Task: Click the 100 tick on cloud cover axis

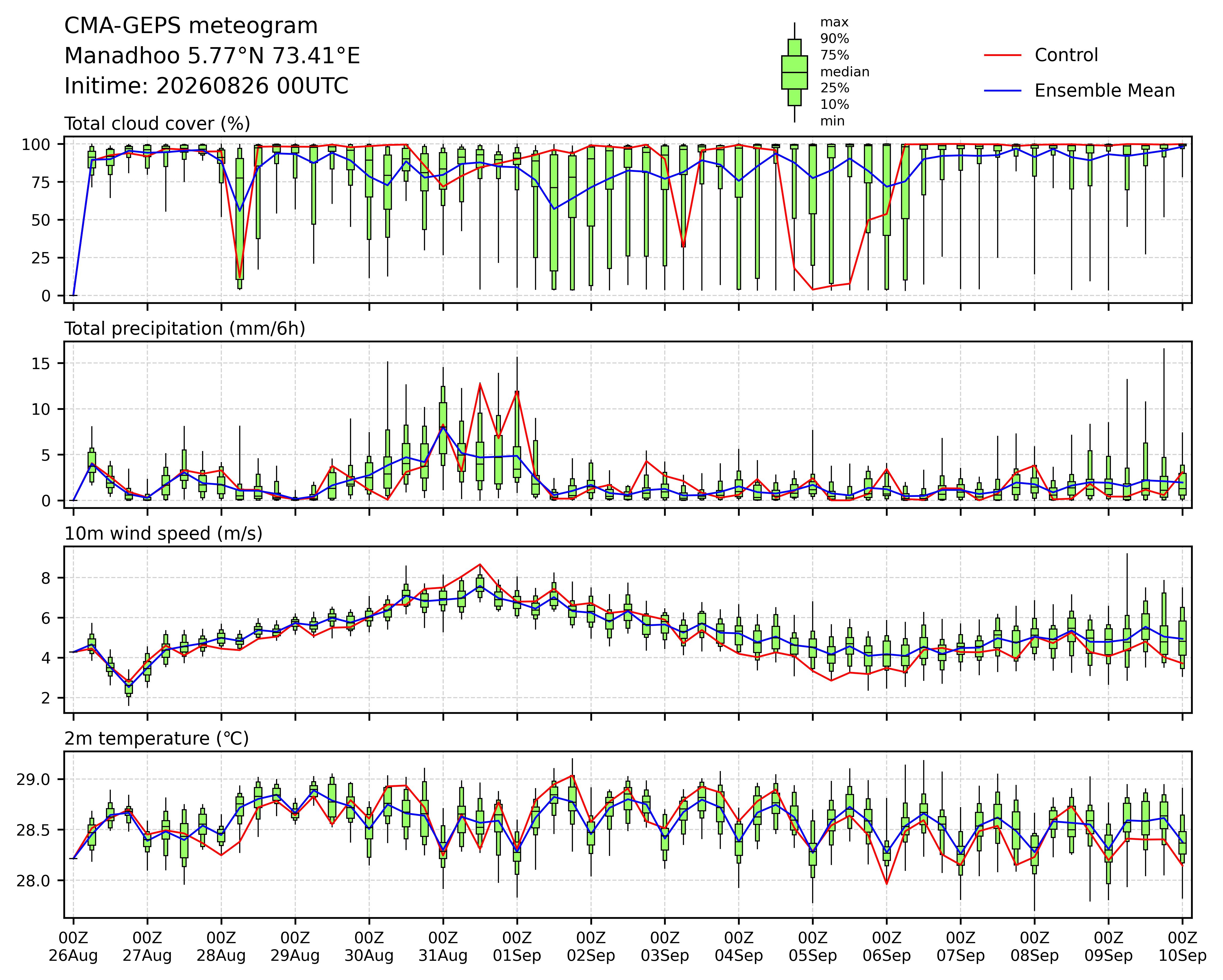Action: point(36,145)
